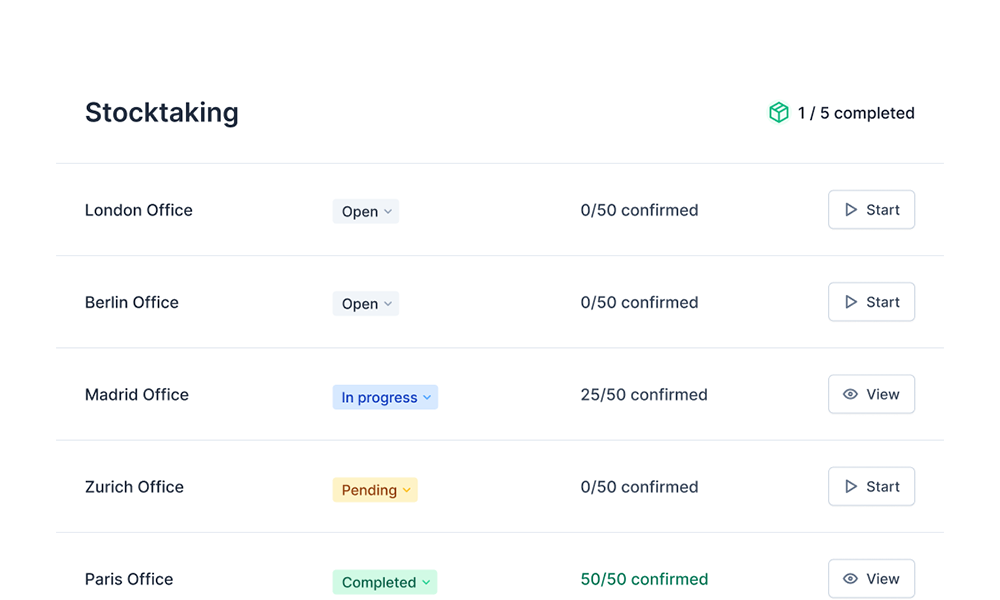Start the Zurich Office stocktaking
Screen dimensions: 1000x600
[871, 486]
